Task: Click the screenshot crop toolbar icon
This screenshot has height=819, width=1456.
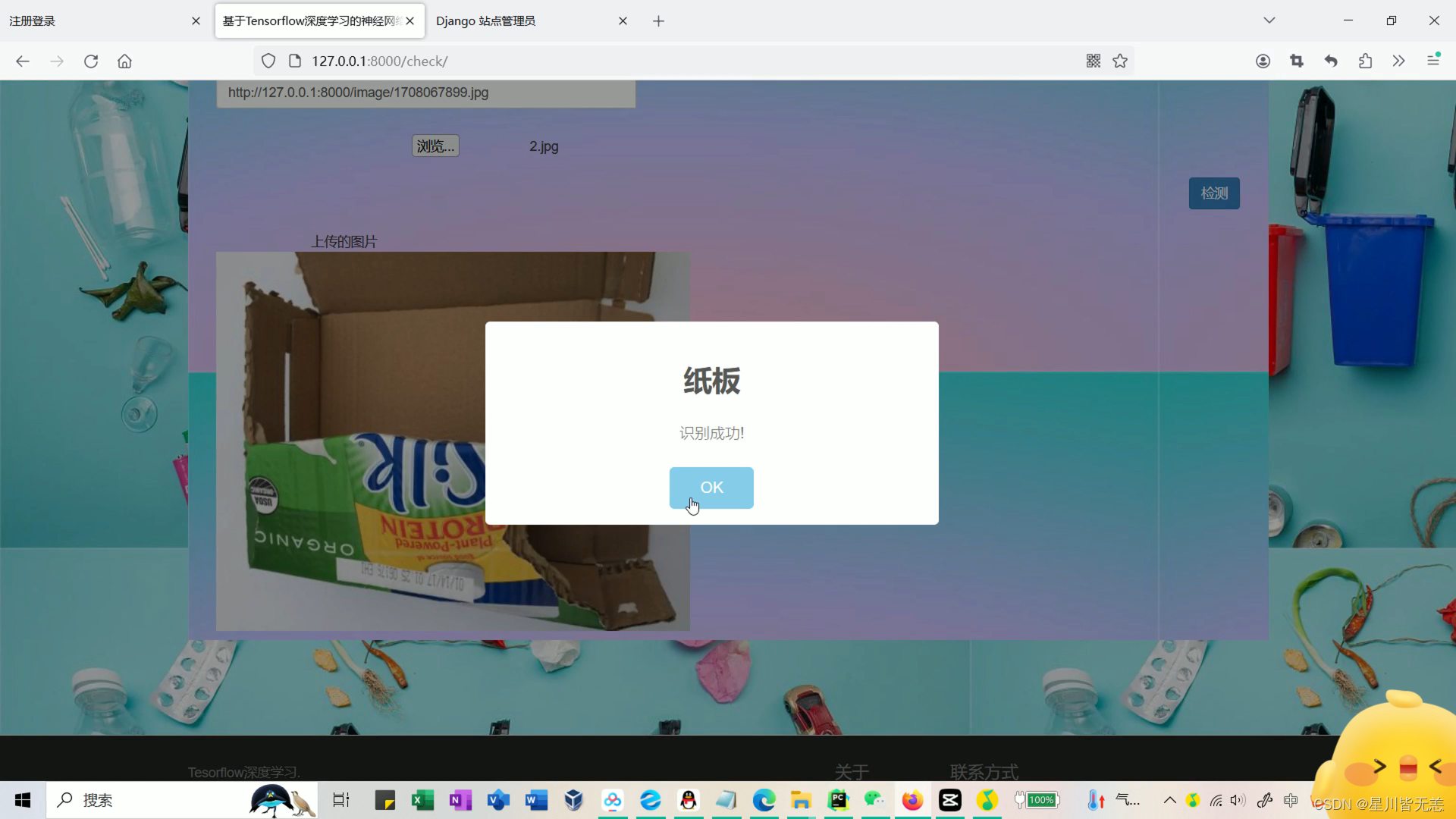Action: [x=1297, y=61]
